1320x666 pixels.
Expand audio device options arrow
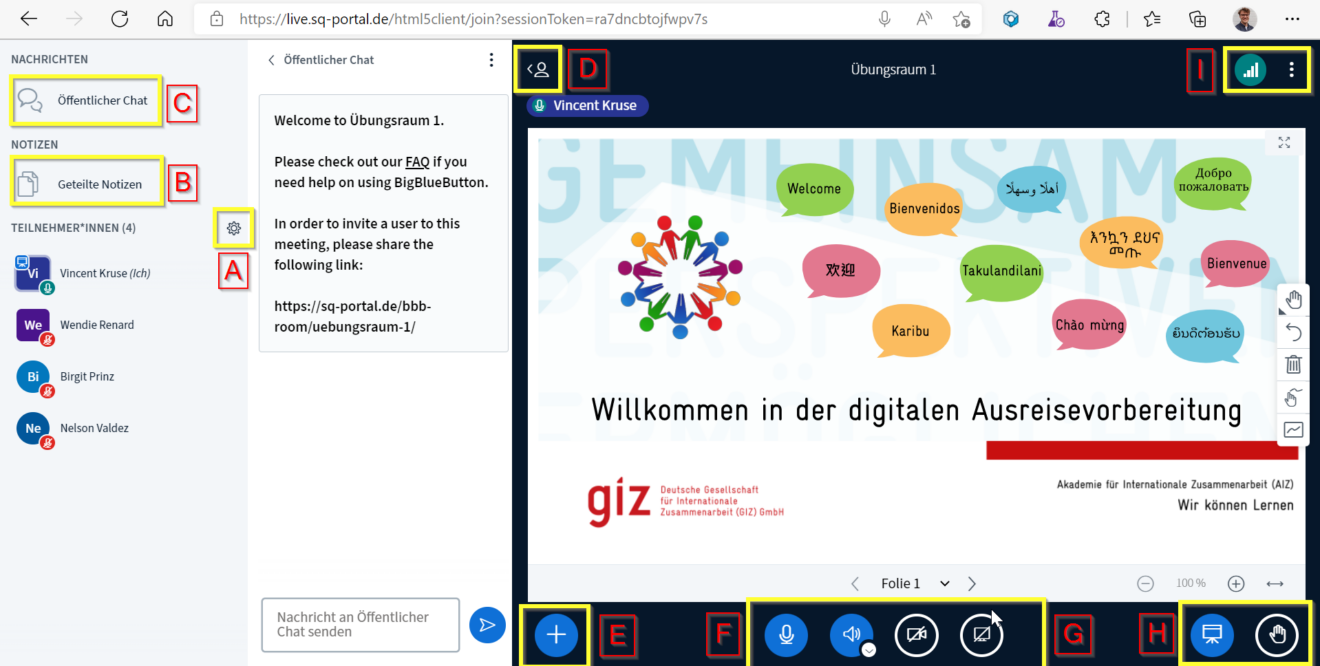867,649
